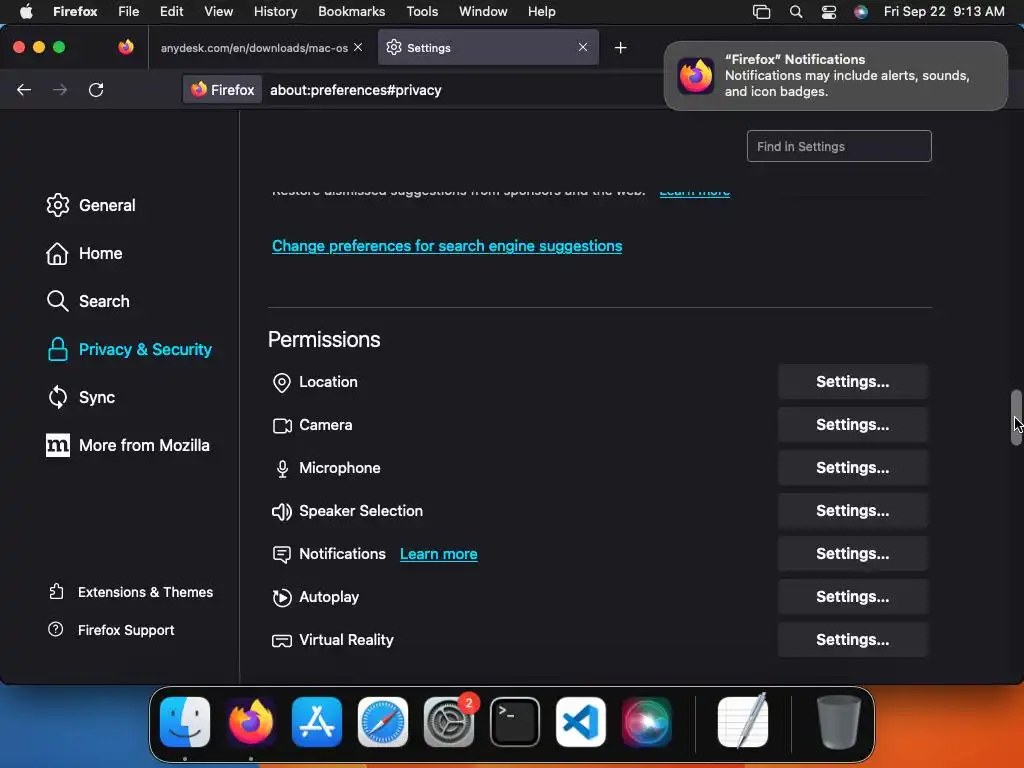
Task: Click the back navigation arrow
Action: click(x=24, y=90)
